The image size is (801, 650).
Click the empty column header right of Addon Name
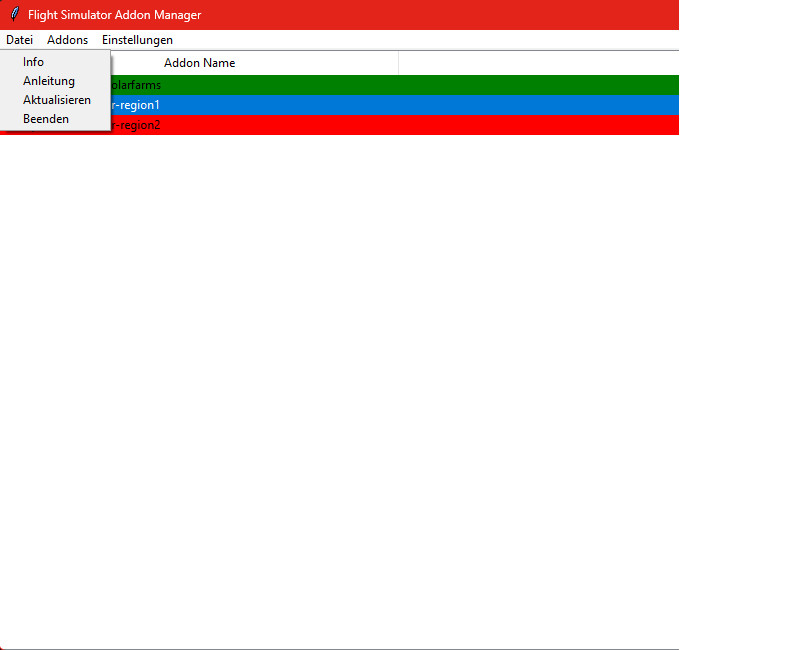[x=538, y=63]
